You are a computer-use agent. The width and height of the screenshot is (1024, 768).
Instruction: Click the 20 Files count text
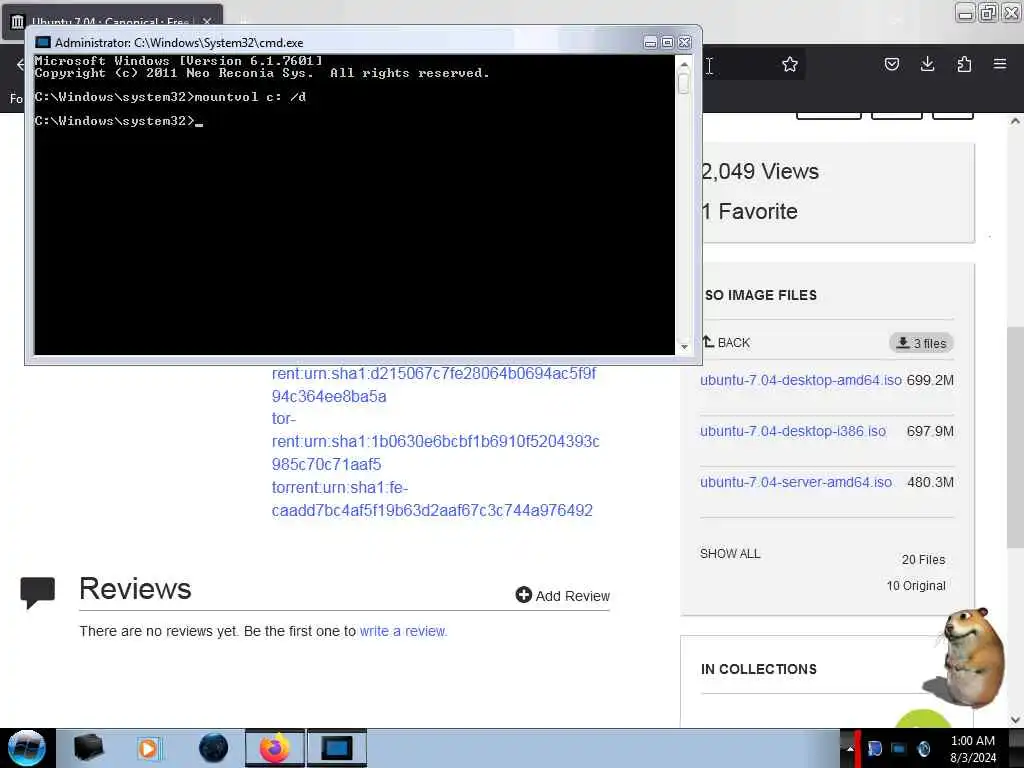923,560
